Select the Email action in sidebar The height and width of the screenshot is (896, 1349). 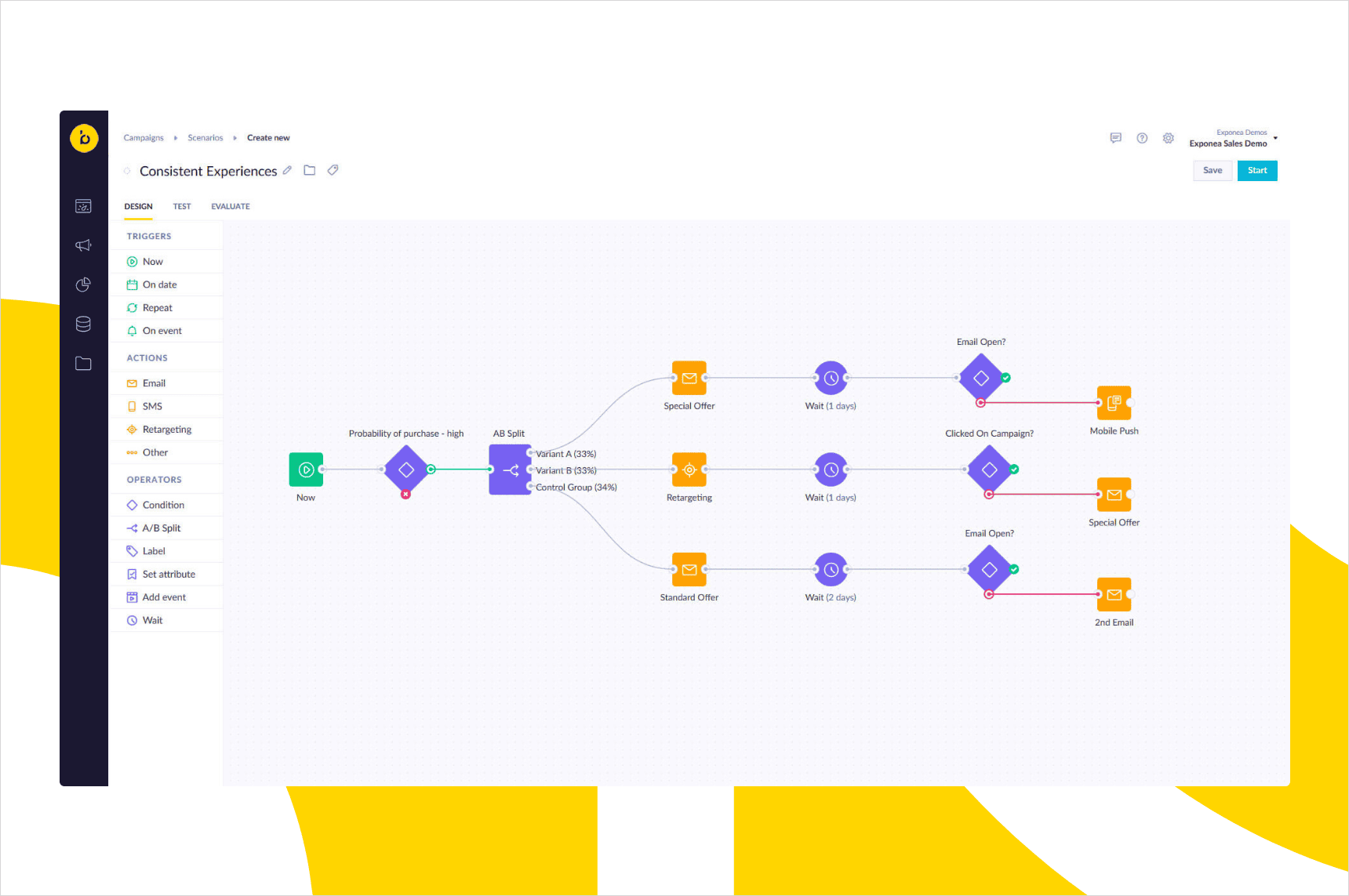click(x=153, y=383)
